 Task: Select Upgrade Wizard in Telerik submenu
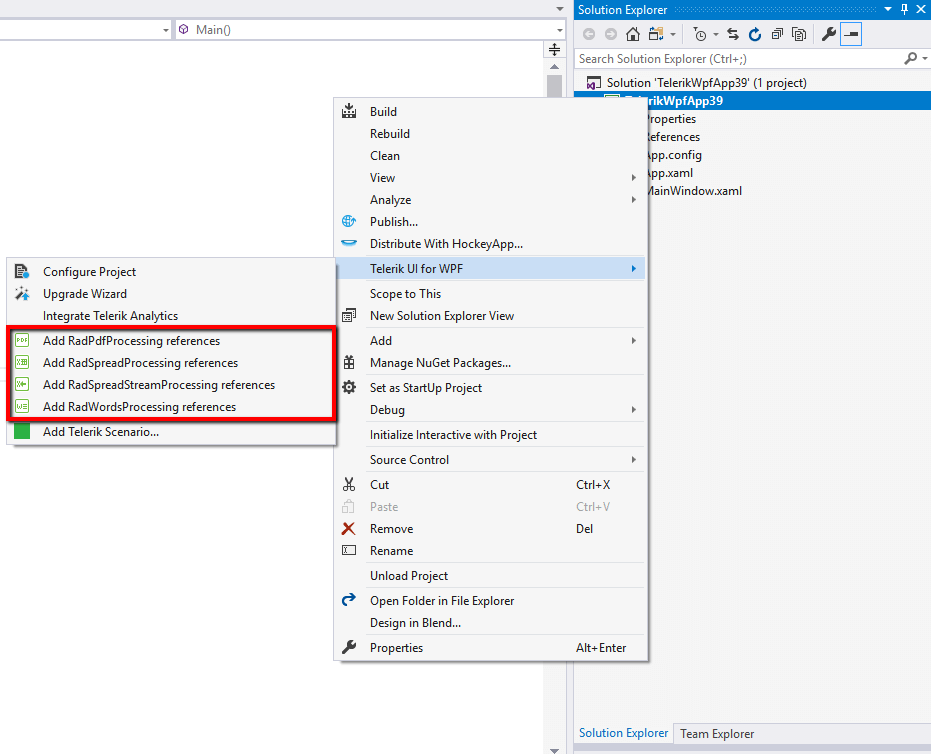click(172, 294)
